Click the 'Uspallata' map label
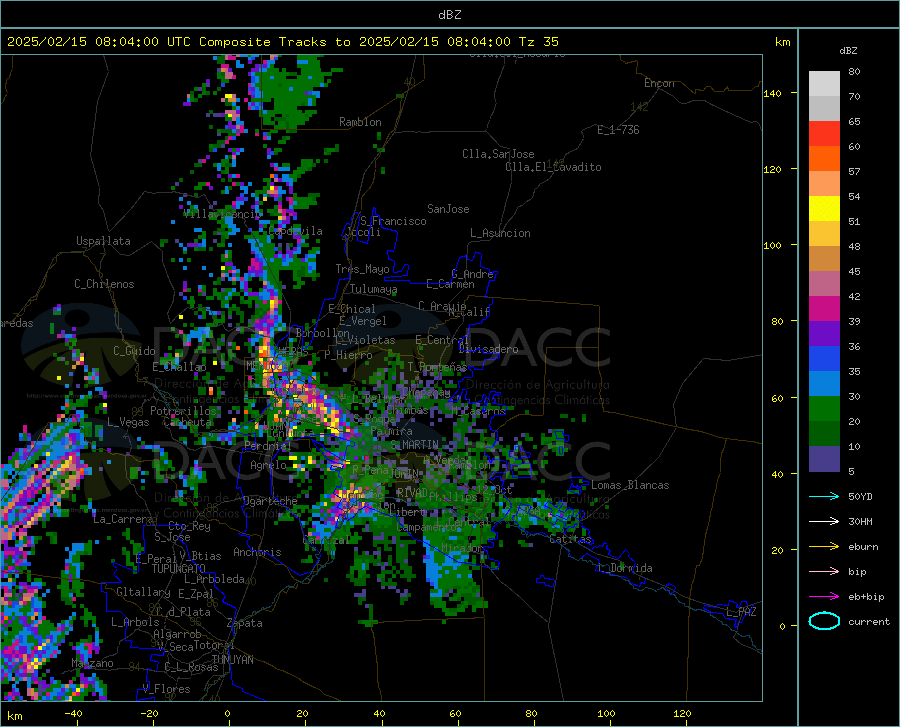The height and width of the screenshot is (727, 900). [103, 241]
